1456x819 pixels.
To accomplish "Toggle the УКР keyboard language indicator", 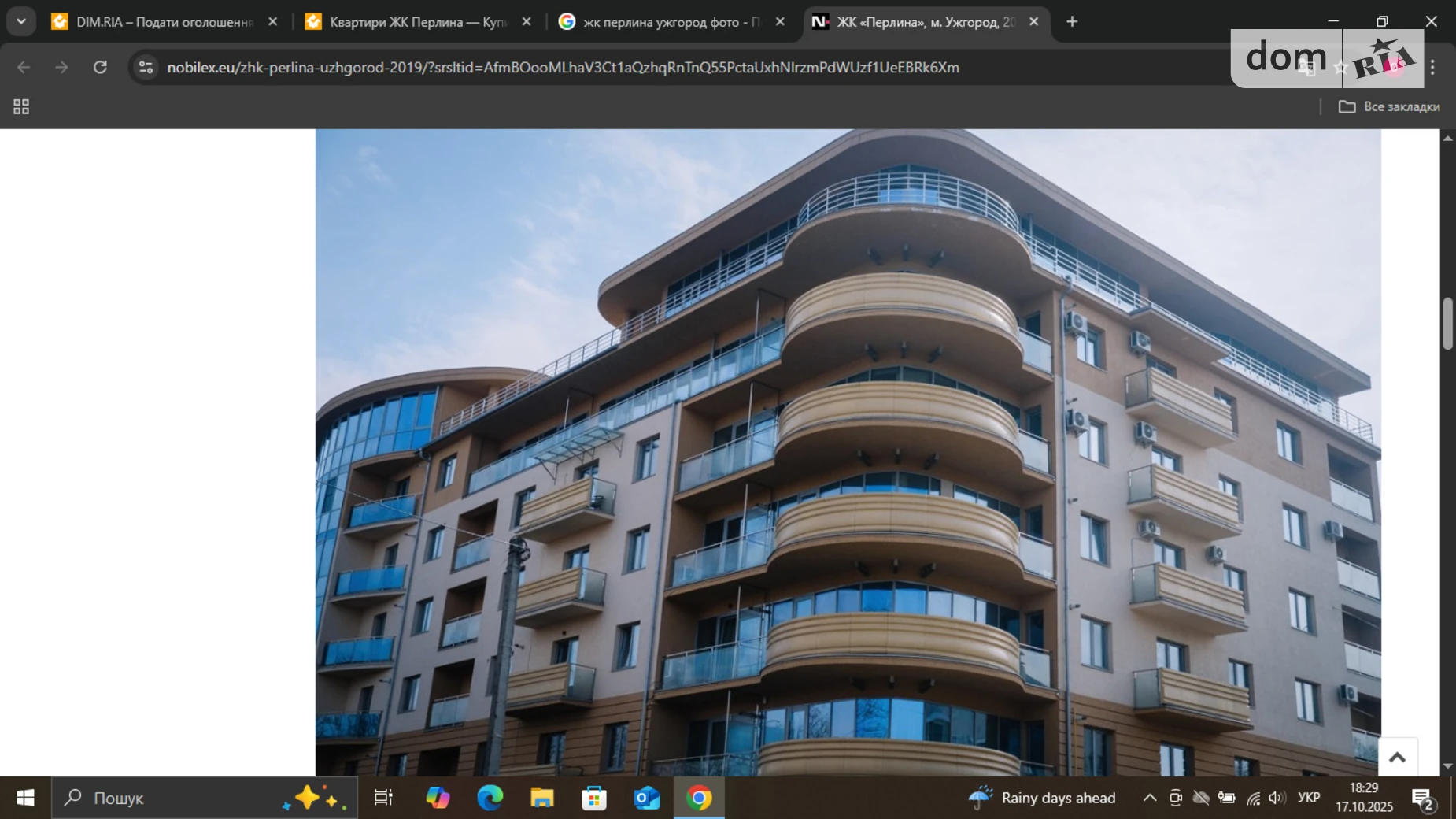I will 1308,798.
